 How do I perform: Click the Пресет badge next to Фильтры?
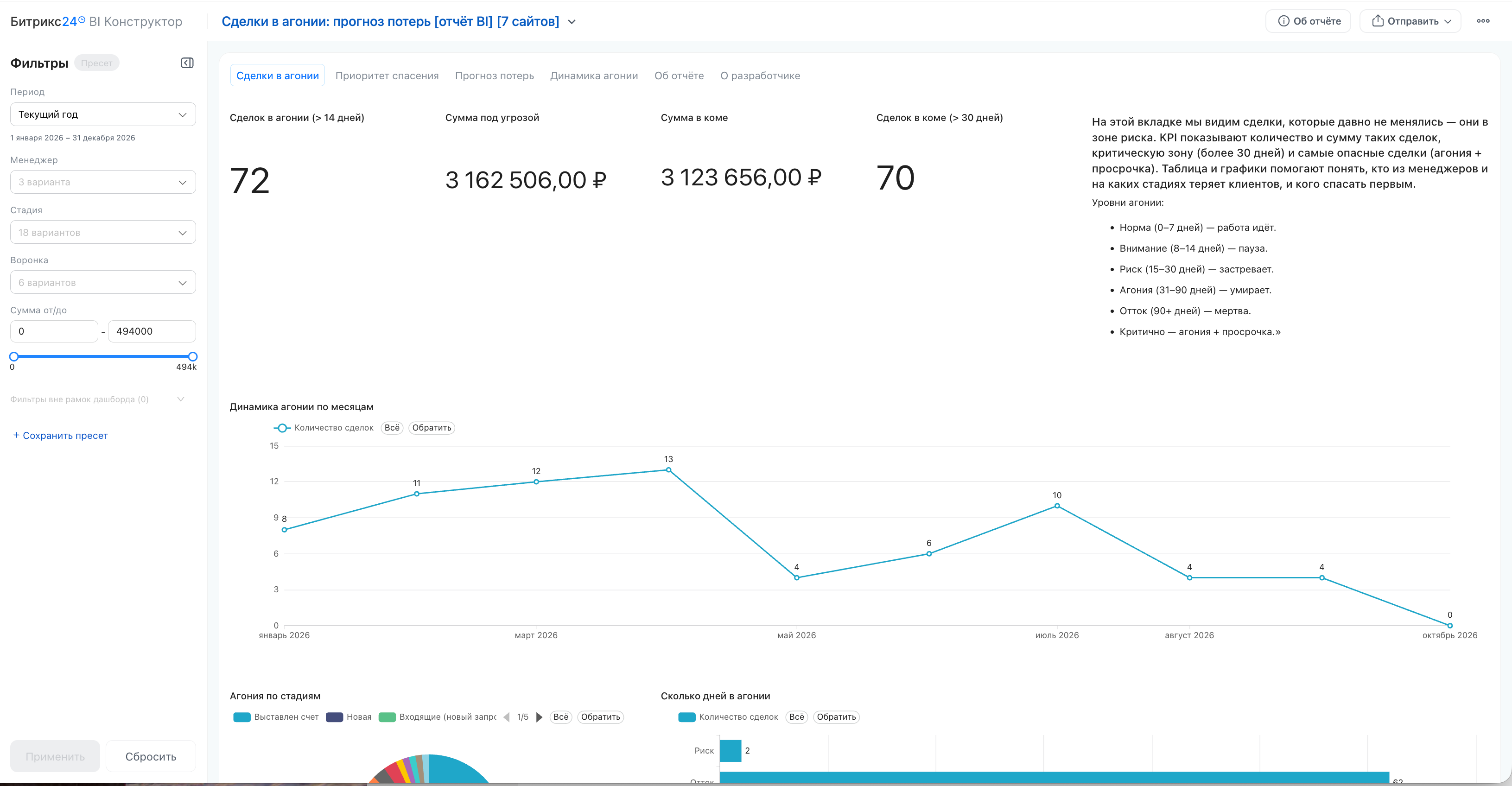97,63
